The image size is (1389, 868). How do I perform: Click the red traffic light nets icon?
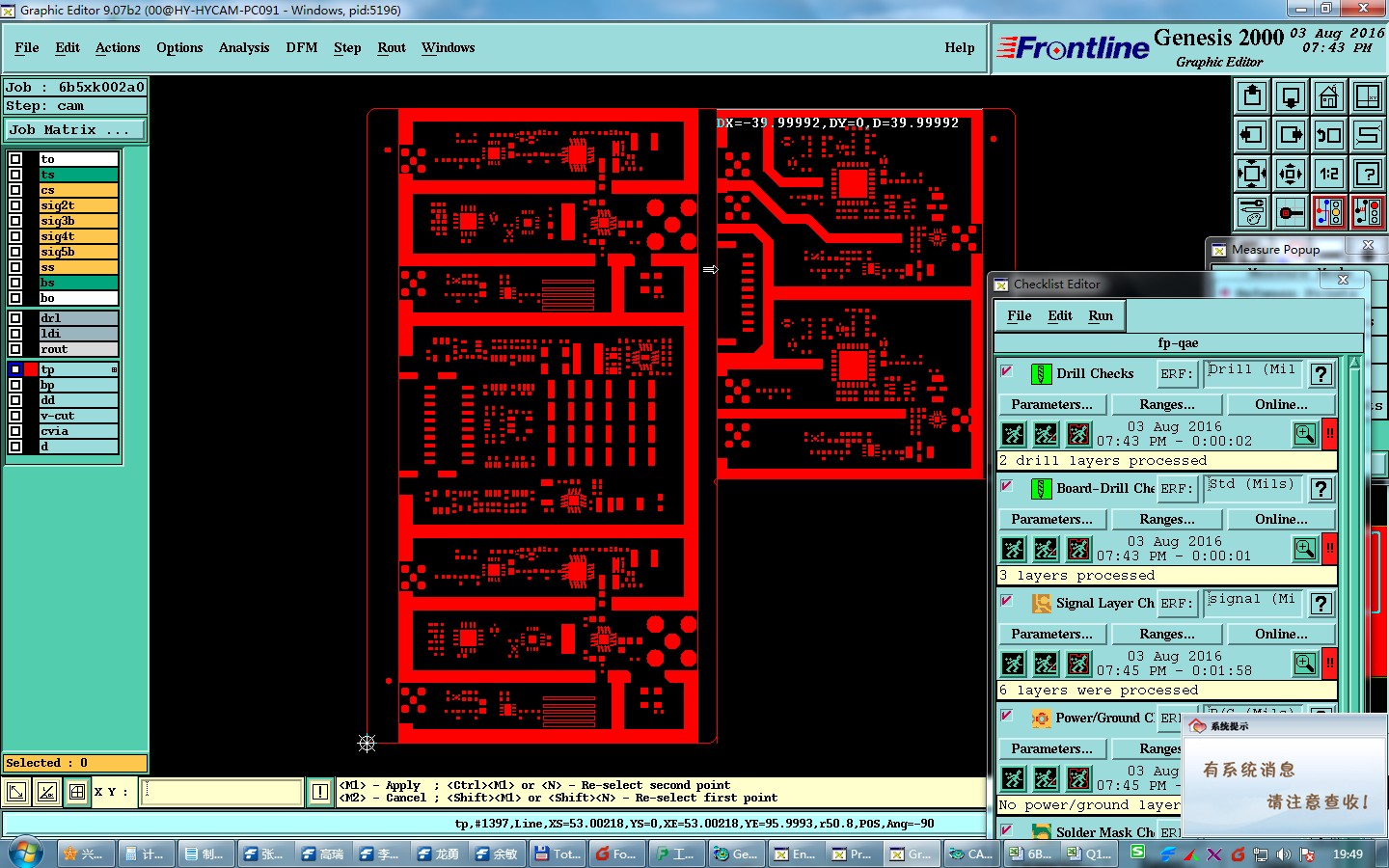pyautogui.click(x=1368, y=212)
